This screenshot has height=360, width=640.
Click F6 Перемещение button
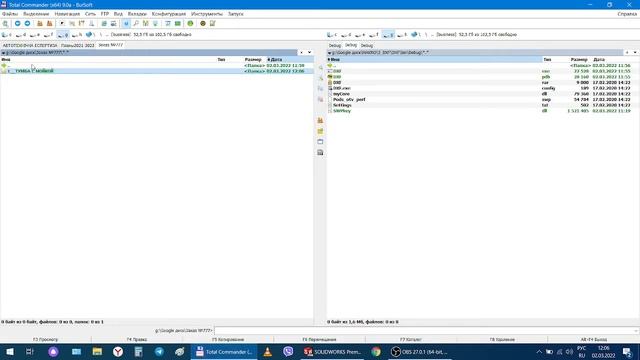319,340
